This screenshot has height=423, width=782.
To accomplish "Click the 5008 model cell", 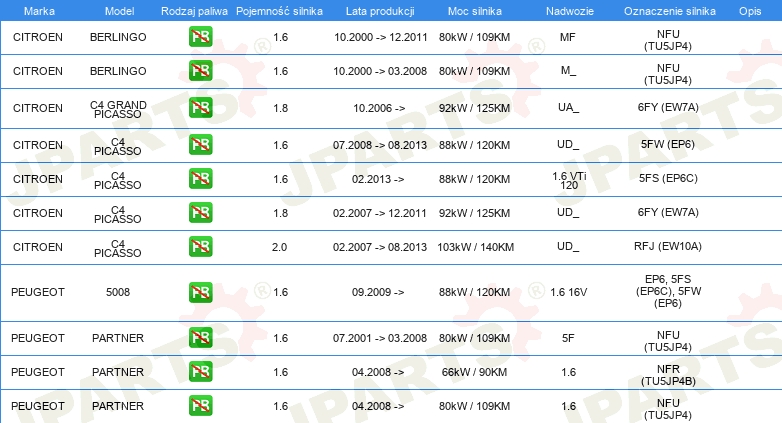I will click(x=118, y=292).
